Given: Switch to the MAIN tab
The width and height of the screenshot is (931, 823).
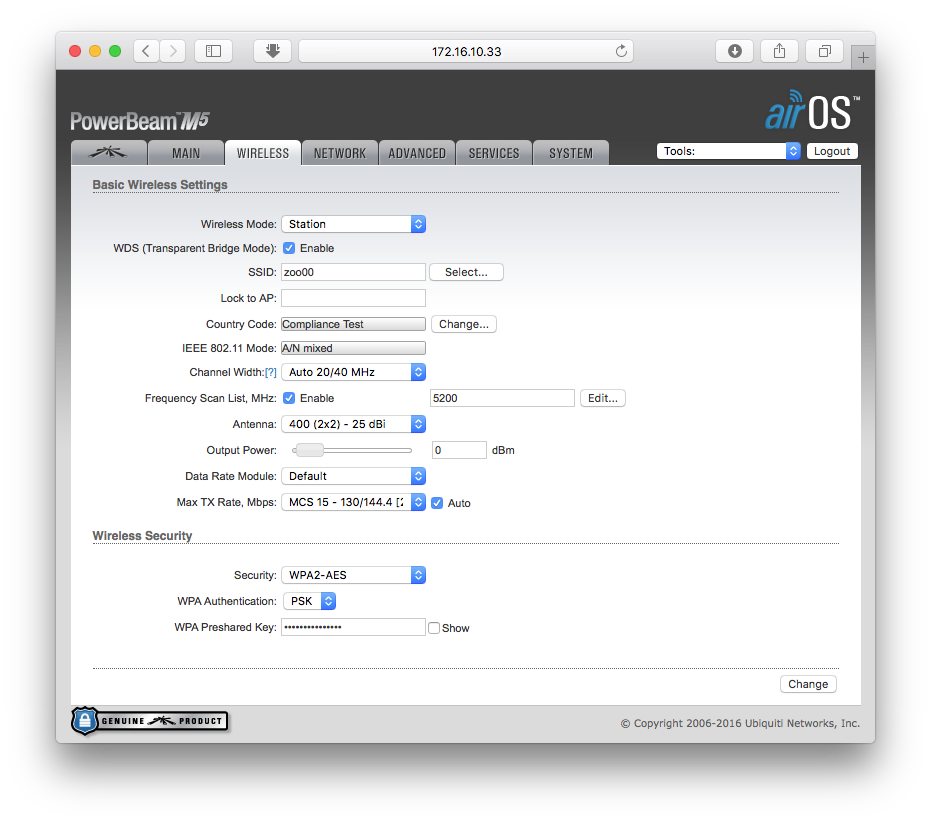Looking at the screenshot, I should click(186, 153).
